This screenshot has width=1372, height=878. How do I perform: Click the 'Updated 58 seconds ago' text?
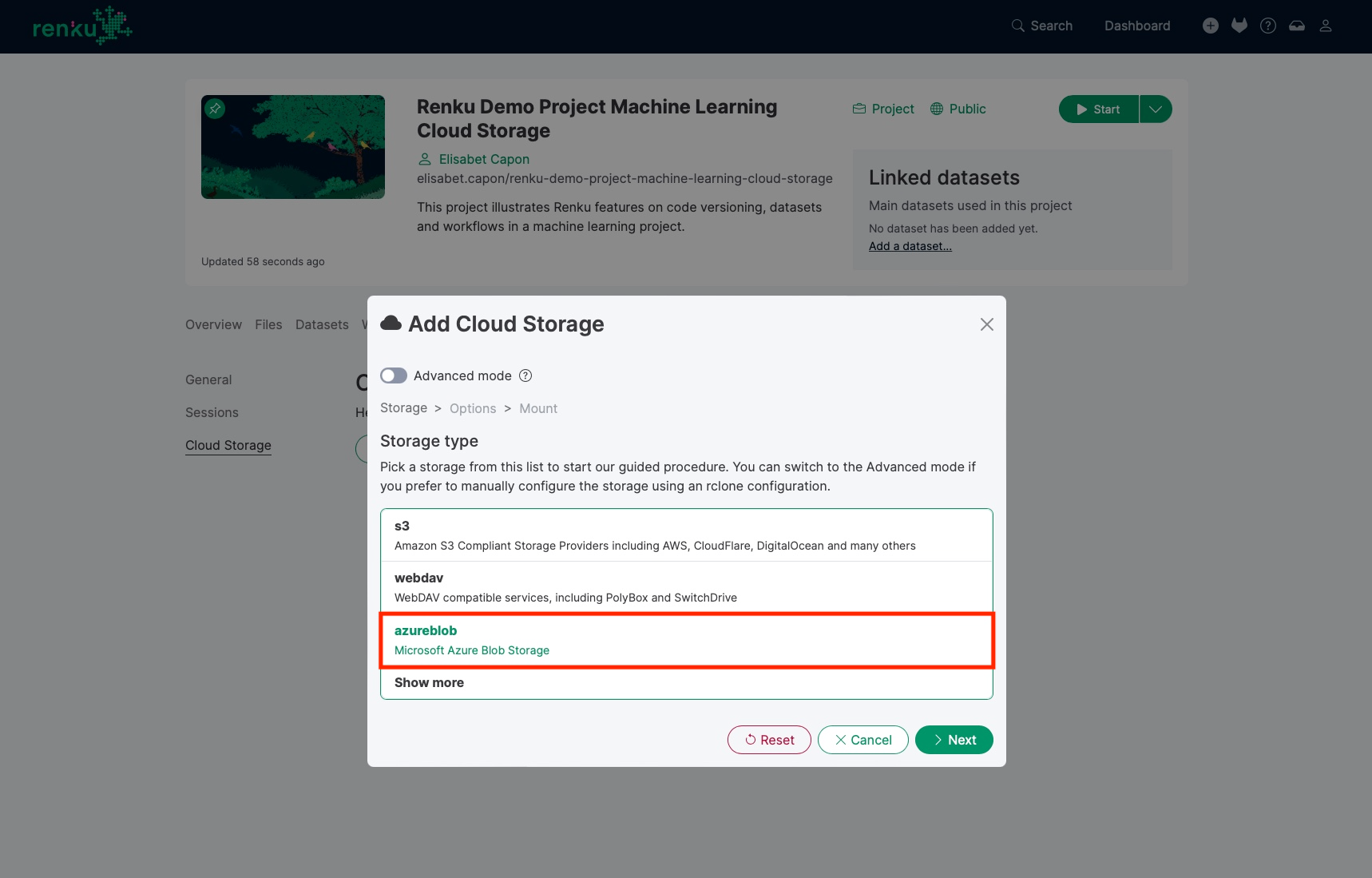[263, 261]
